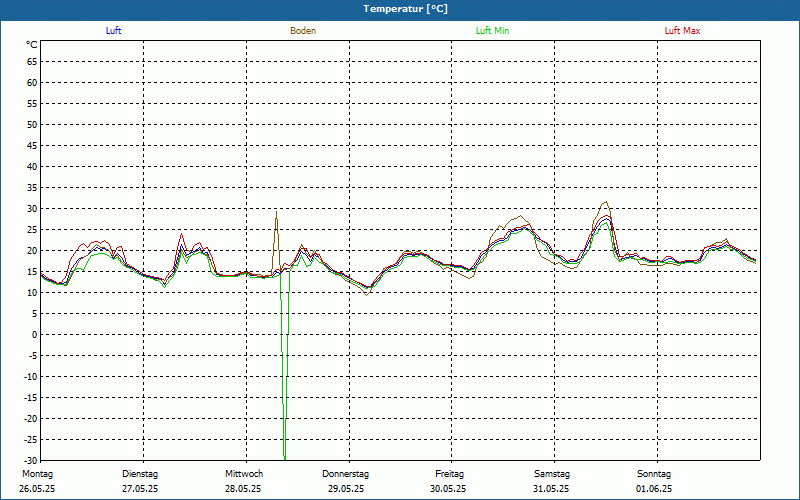
Task: Click the 'Dienstag' day label
Action: [140, 474]
